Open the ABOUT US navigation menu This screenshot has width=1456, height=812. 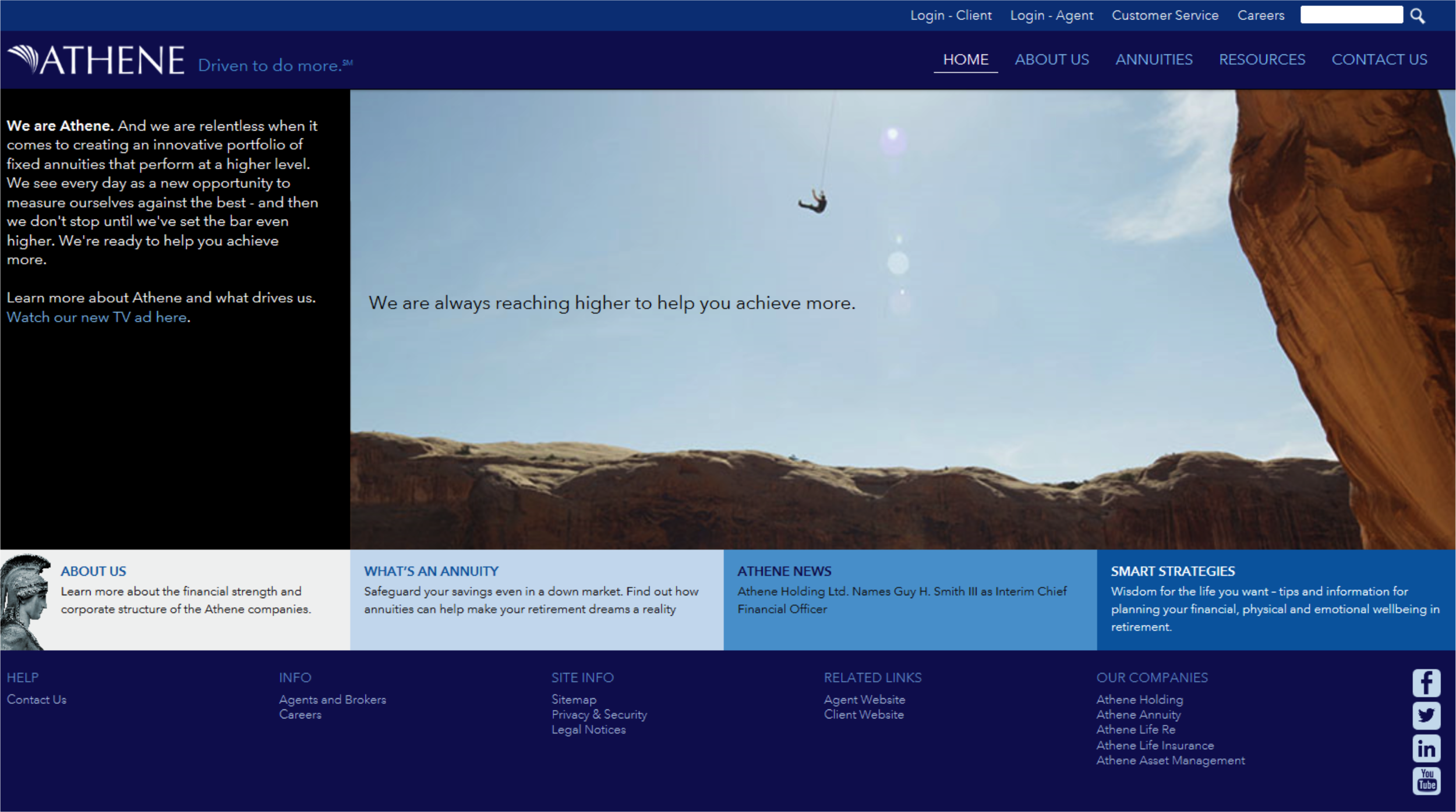[x=1052, y=60]
